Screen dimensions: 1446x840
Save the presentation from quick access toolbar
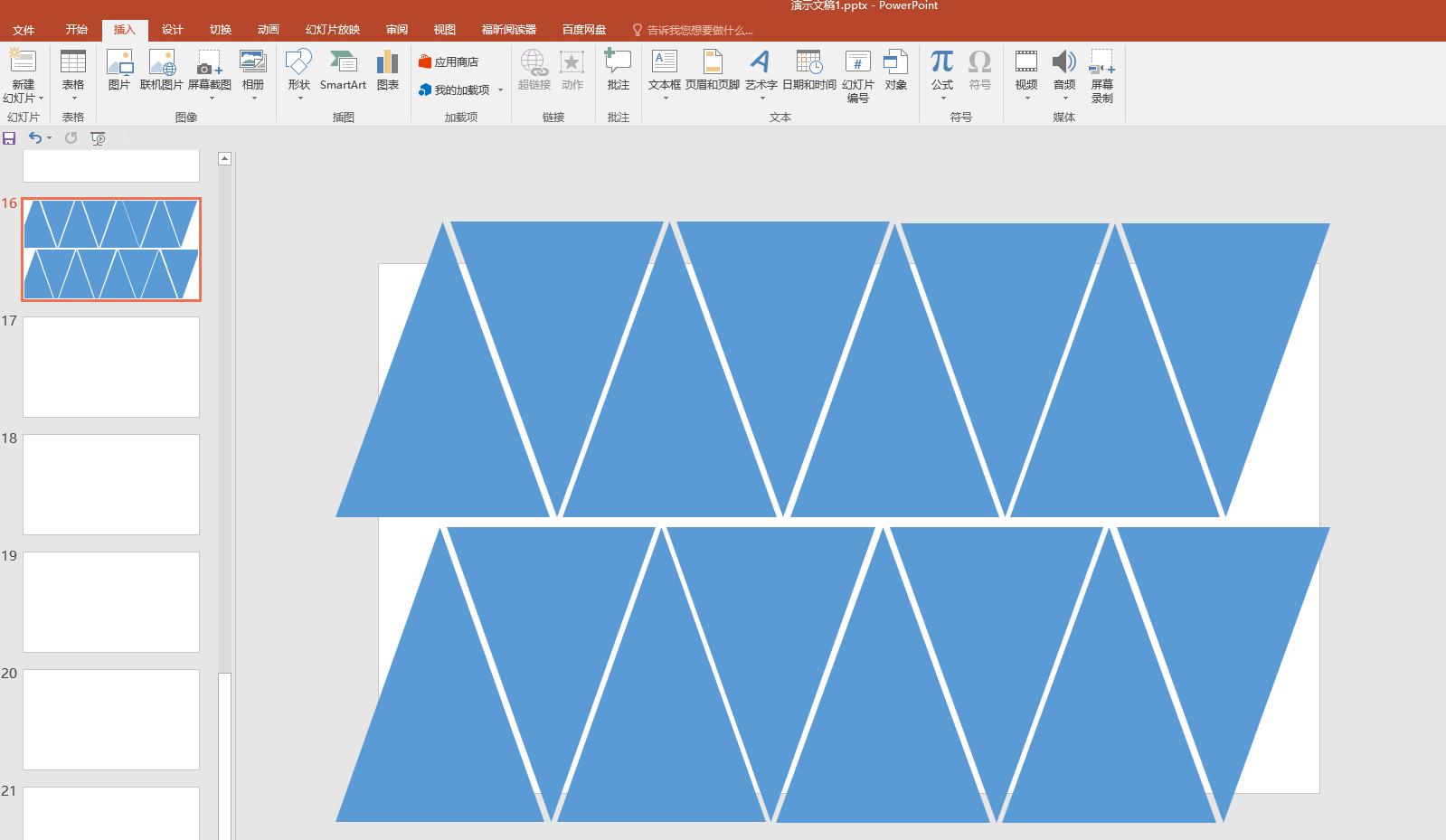9,137
